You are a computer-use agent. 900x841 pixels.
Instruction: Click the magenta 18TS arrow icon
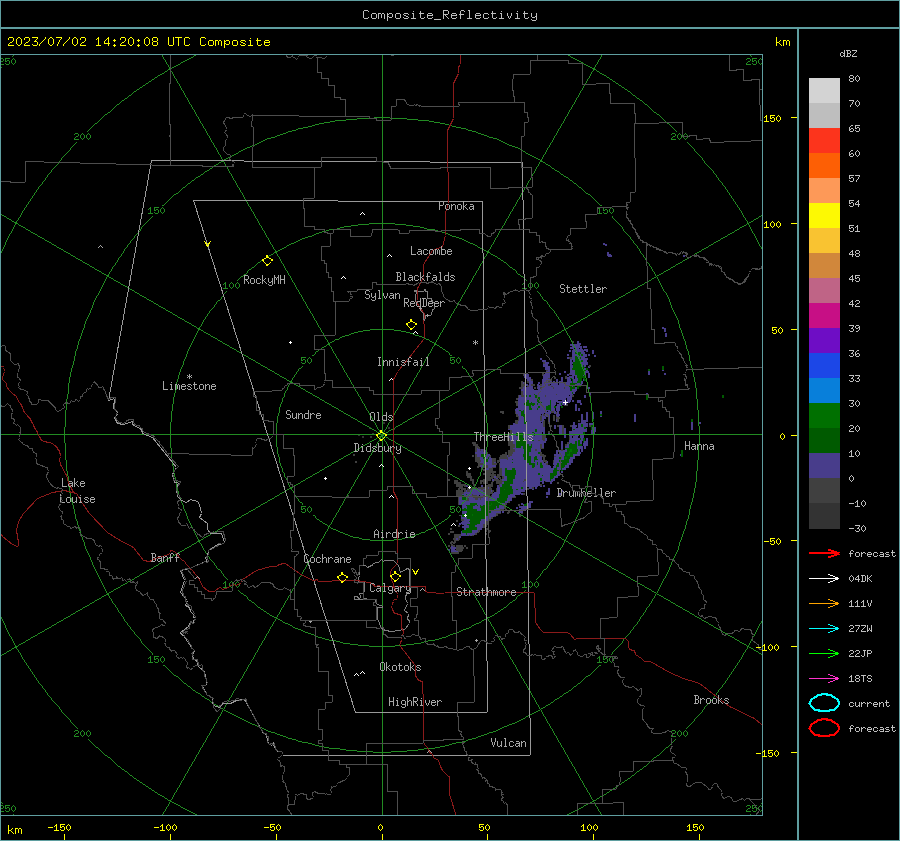(x=824, y=679)
